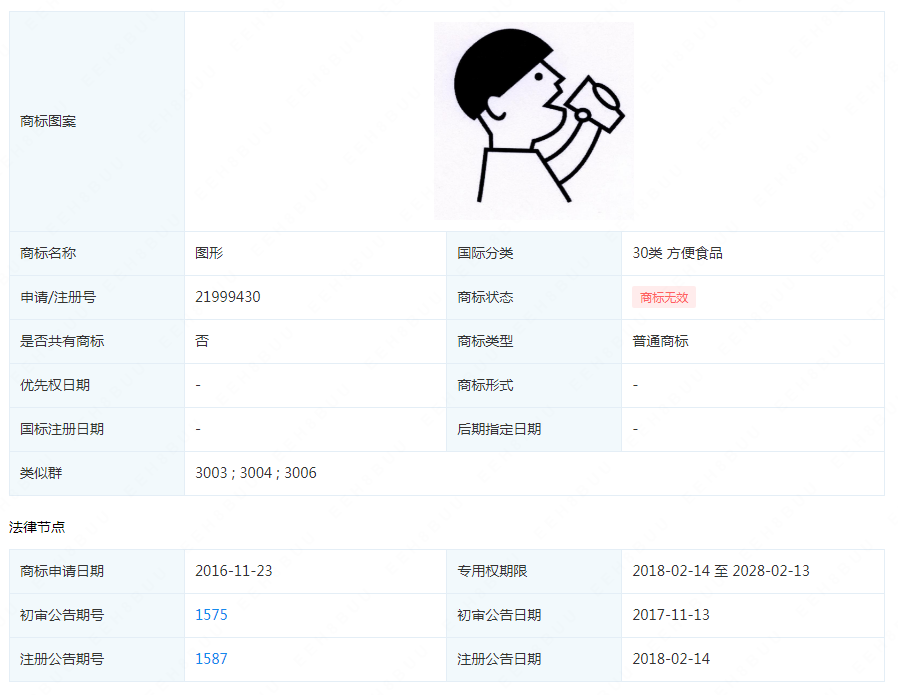Image resolution: width=898 pixels, height=695 pixels.
Task: Click the 注册公告日期 label
Action: coord(499,659)
